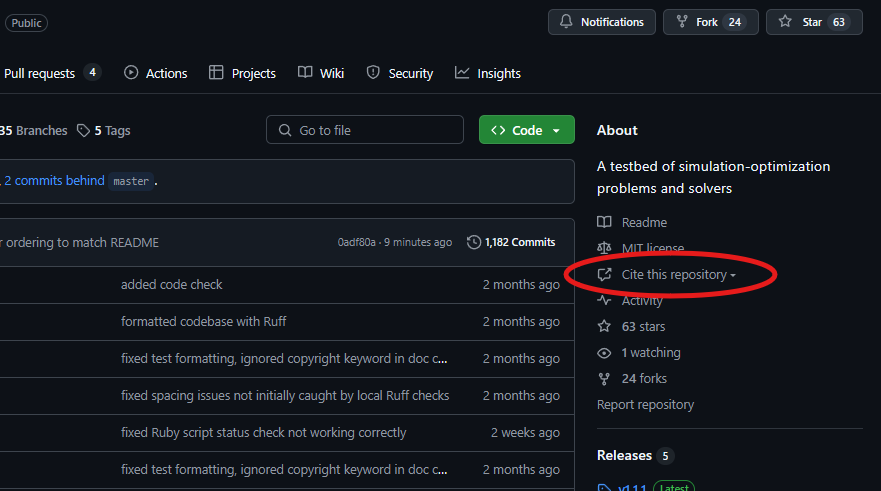
Task: Click the master branch label
Action: (131, 181)
